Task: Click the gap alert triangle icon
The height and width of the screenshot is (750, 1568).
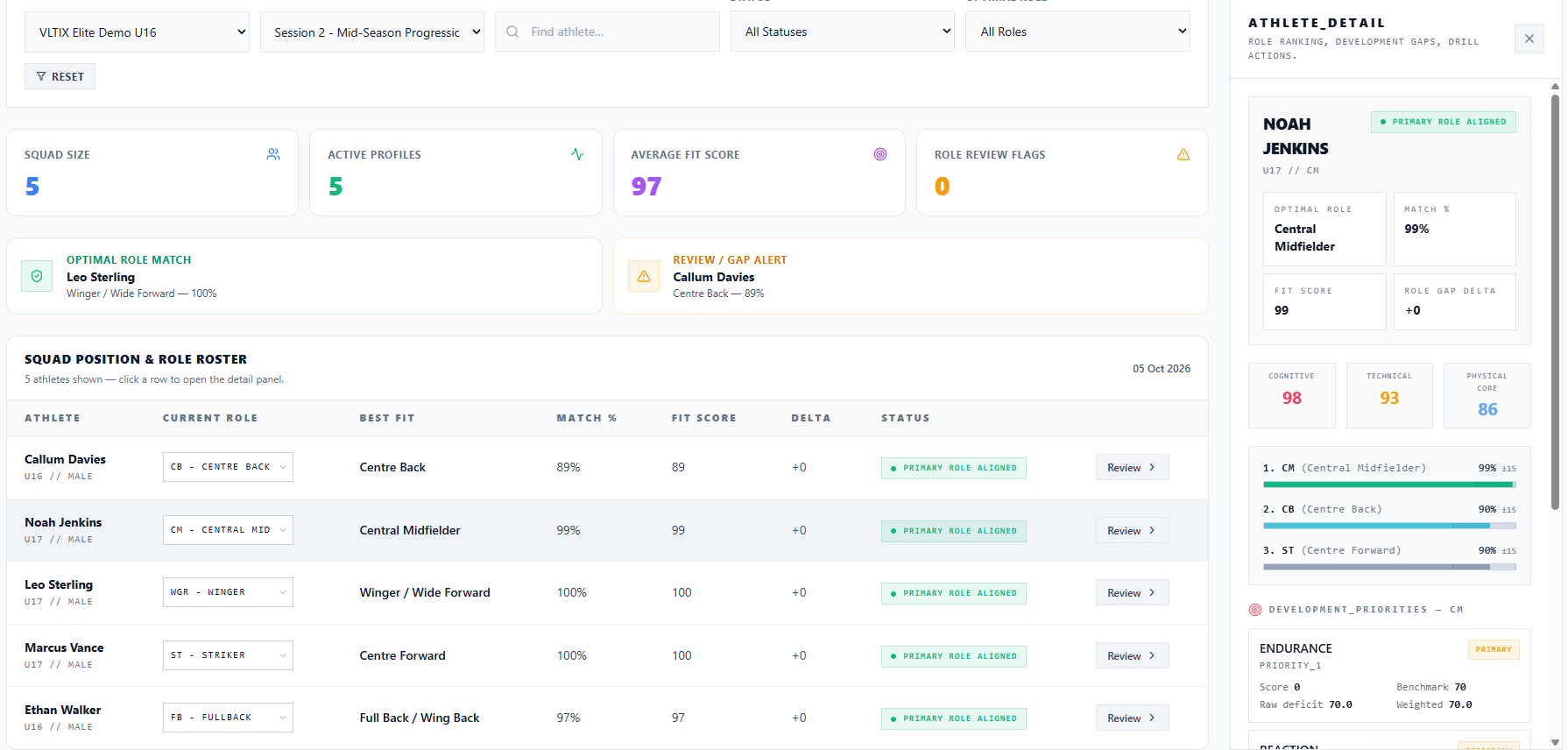Action: pos(644,276)
